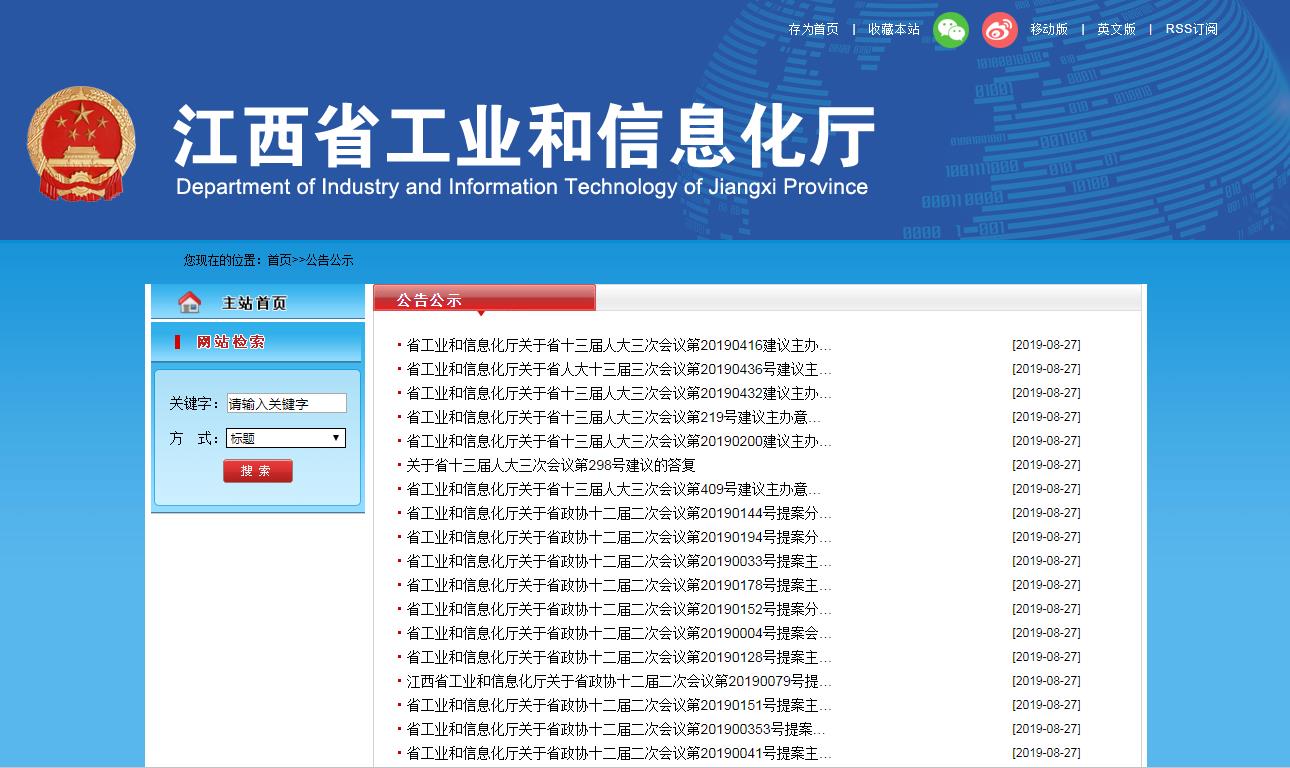Open the RSS订阅 link
This screenshot has width=1290, height=768.
pos(1191,30)
